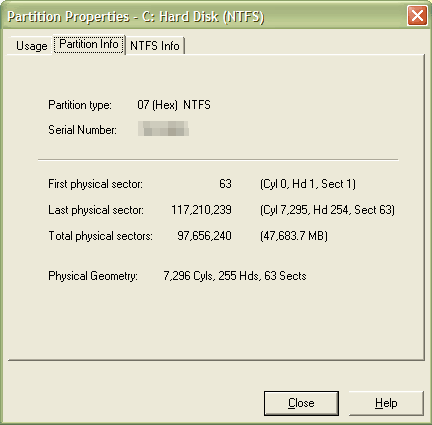Click the 47,683.7 MB size text
Screen dimensions: 432x425
click(x=294, y=236)
